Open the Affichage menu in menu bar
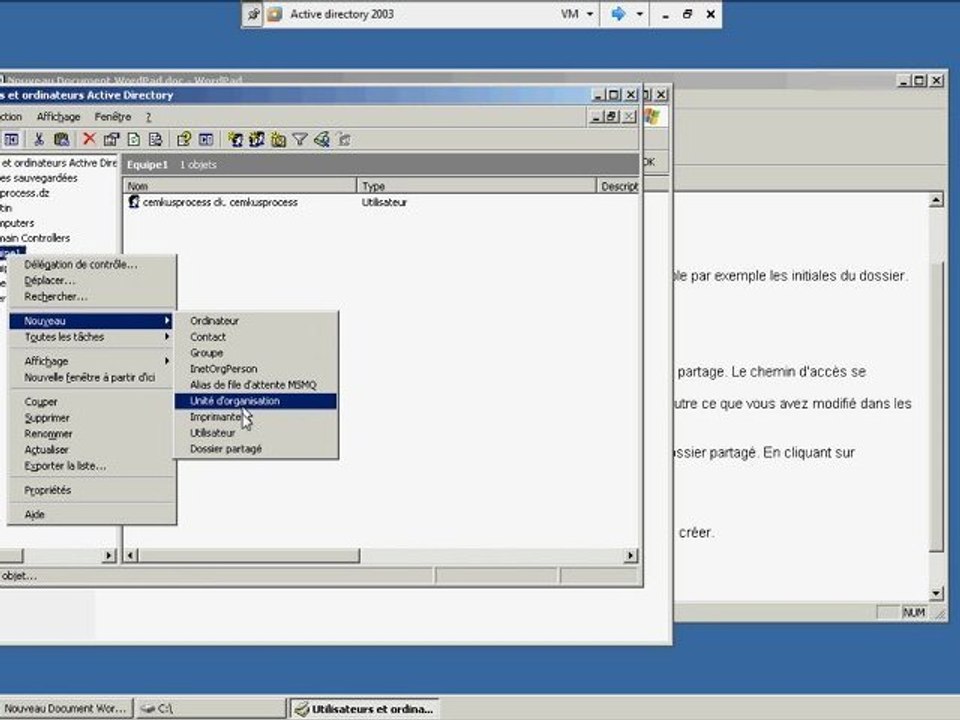The height and width of the screenshot is (720, 960). tap(58, 116)
